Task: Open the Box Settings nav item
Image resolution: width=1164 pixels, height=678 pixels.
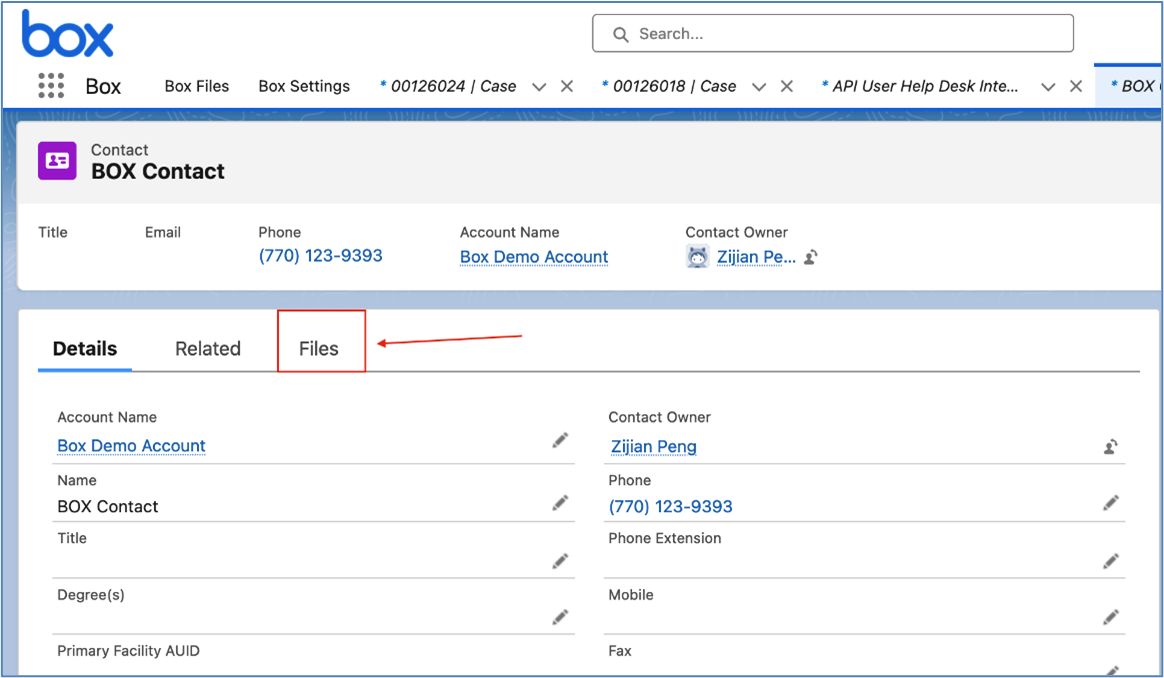Action: click(x=304, y=86)
